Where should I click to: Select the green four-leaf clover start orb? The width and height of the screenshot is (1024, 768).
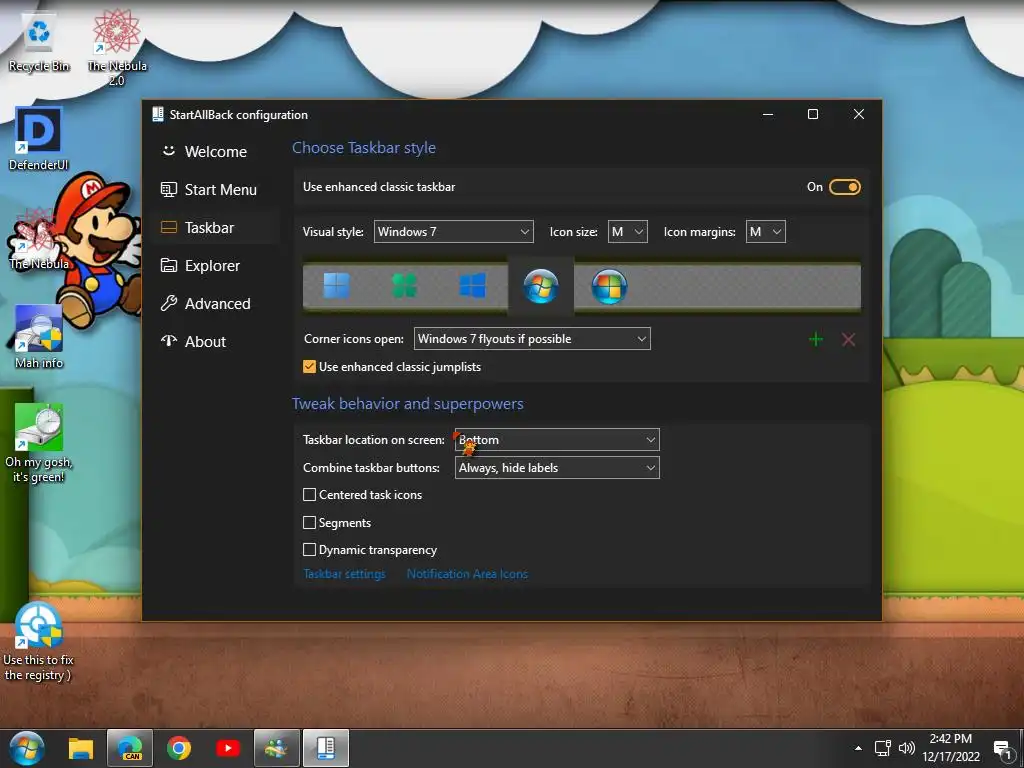(x=404, y=286)
